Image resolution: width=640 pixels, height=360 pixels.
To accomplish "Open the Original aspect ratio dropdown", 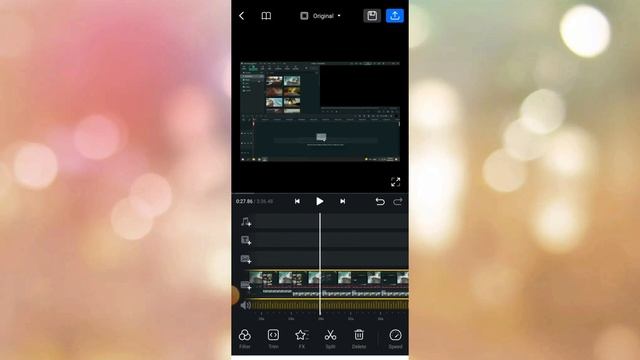I will 320,16.
